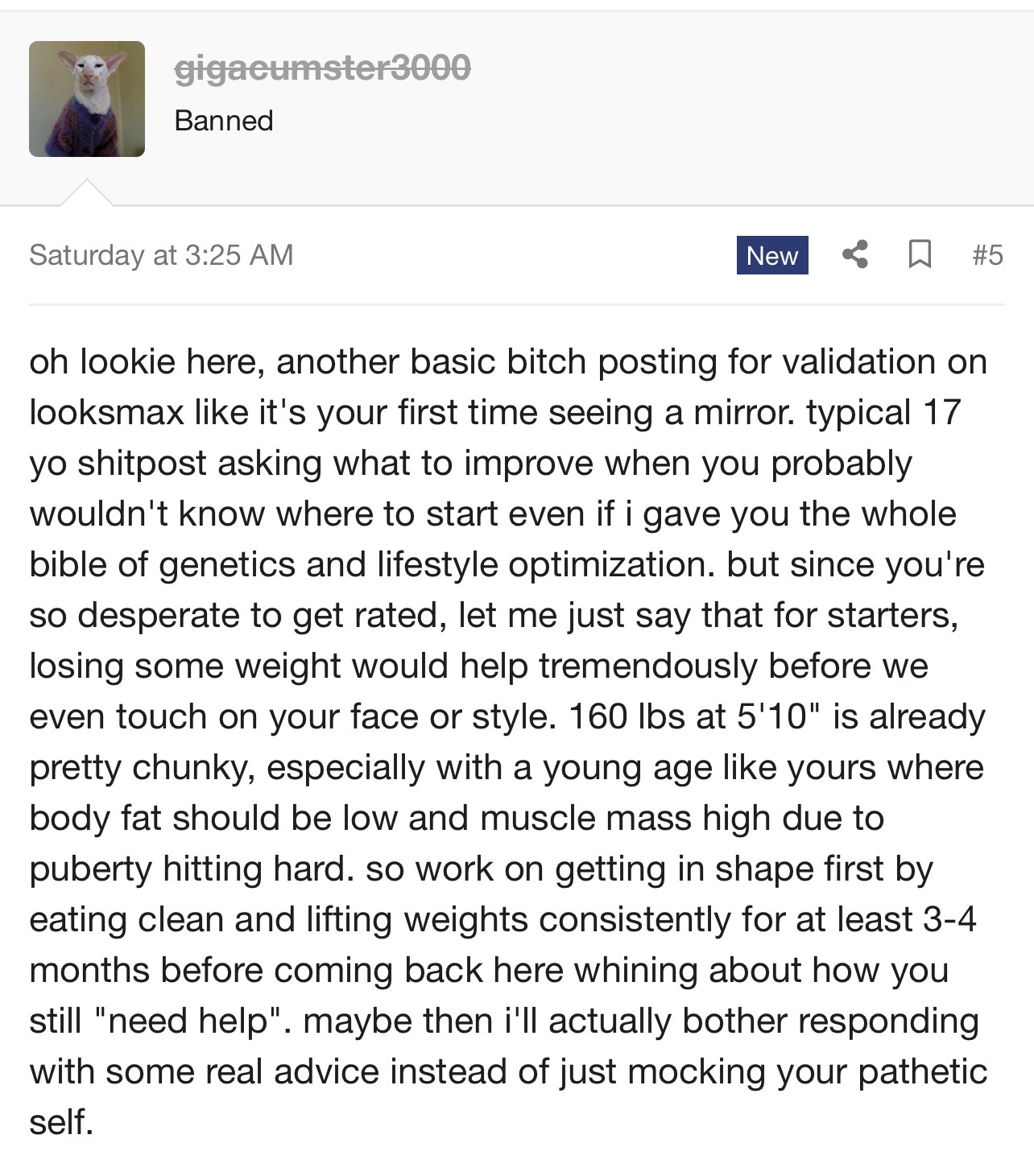The width and height of the screenshot is (1034, 1176).
Task: Open the Saturday at 3:25 AM timestamp
Action: coord(161,255)
